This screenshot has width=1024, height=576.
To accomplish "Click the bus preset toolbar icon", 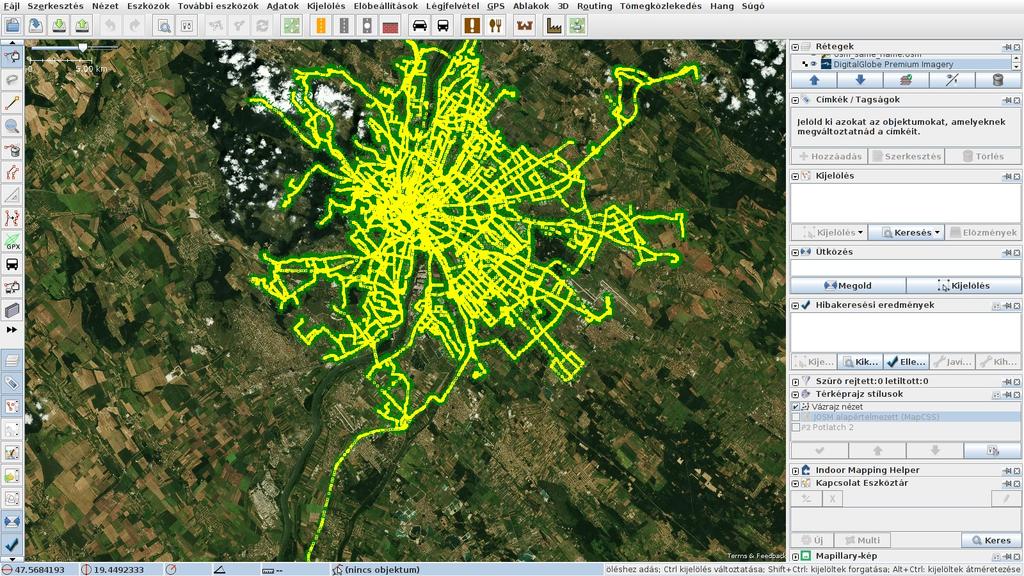I will pyautogui.click(x=443, y=25).
